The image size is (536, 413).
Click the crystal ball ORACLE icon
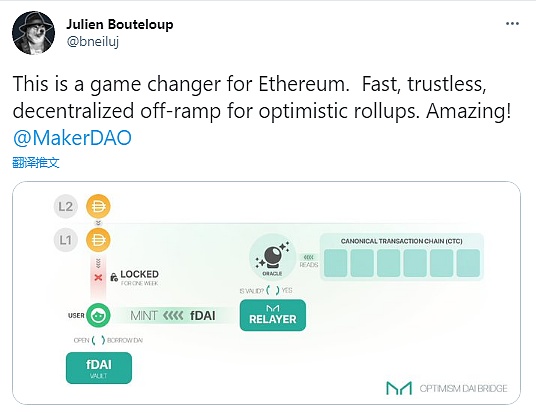click(272, 256)
